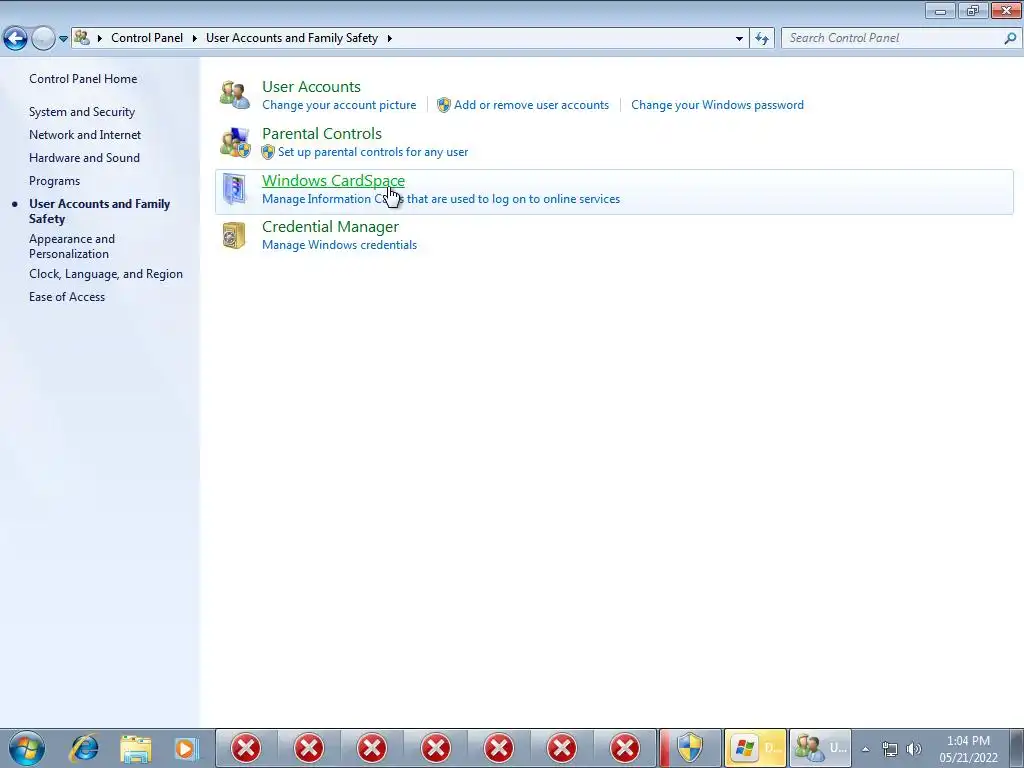Image resolution: width=1024 pixels, height=768 pixels.
Task: Click inside the Search Control Panel field
Action: click(x=892, y=38)
